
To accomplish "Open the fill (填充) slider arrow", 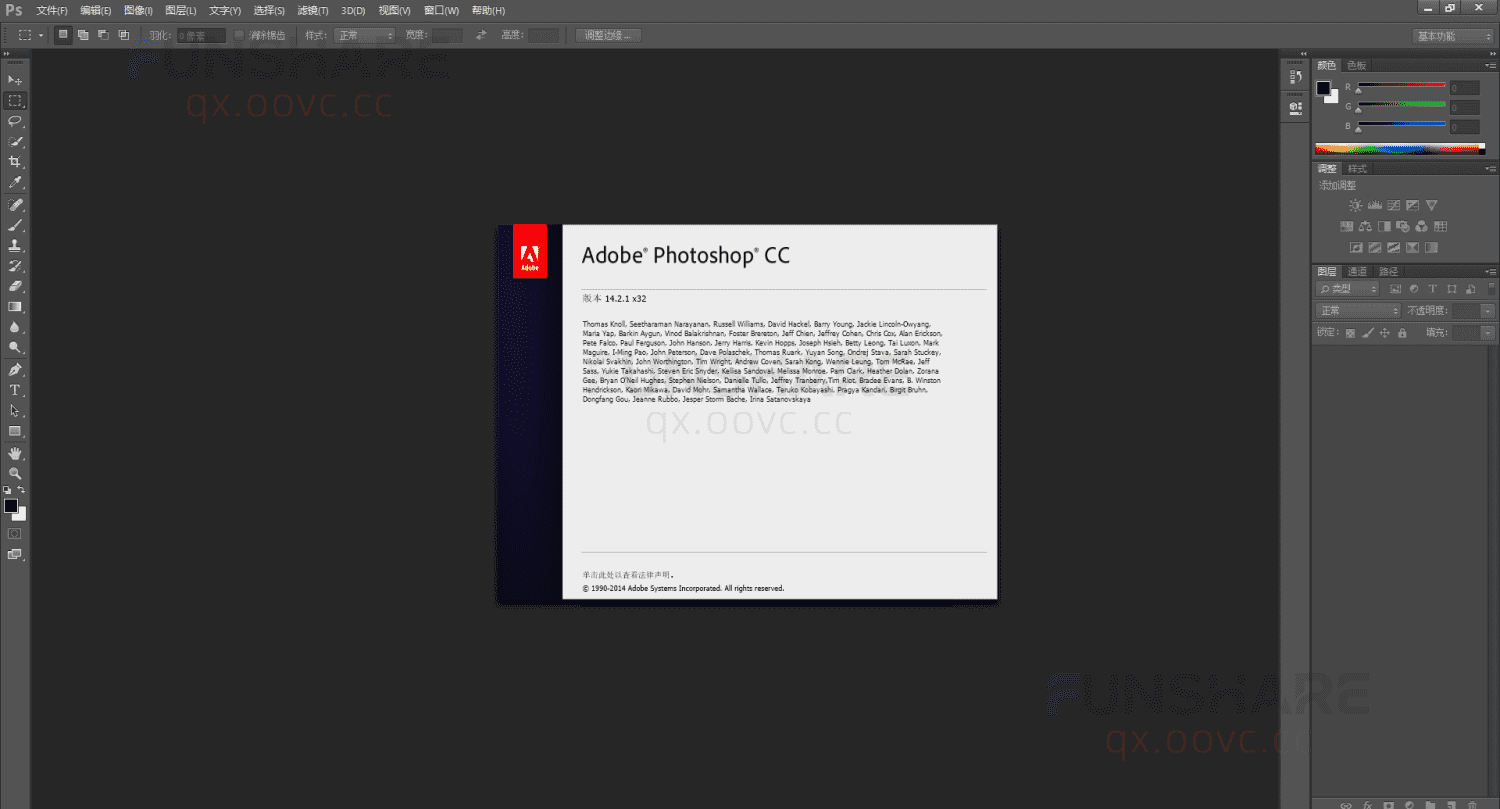I will [1488, 333].
